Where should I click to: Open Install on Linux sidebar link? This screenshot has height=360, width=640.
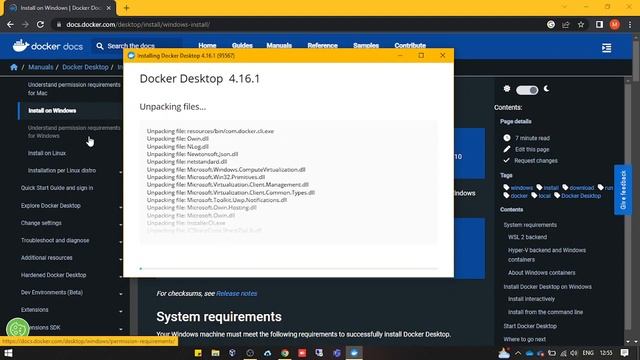click(47, 153)
